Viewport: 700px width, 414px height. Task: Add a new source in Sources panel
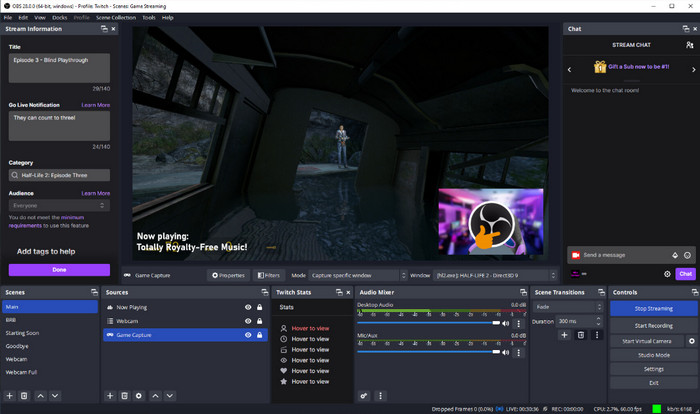110,396
